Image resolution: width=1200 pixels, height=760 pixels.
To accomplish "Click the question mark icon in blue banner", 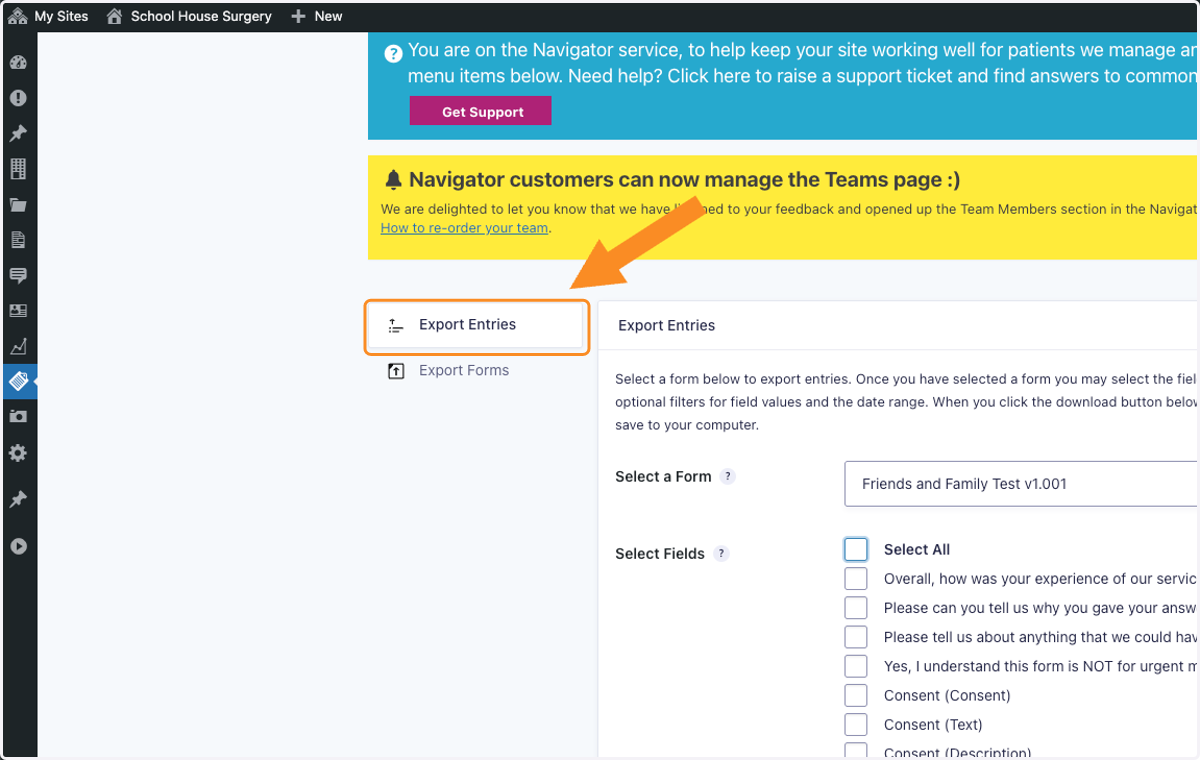I will coord(393,53).
